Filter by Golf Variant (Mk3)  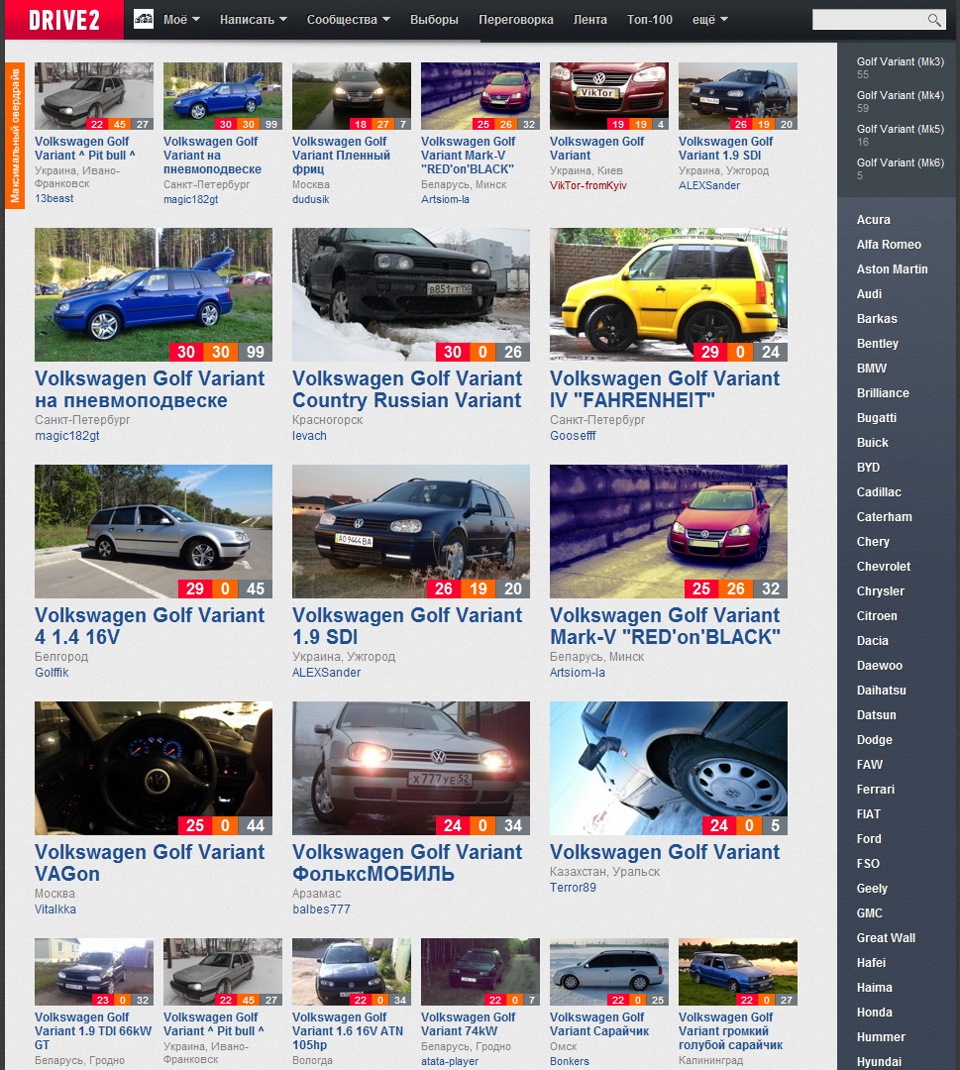tap(900, 61)
